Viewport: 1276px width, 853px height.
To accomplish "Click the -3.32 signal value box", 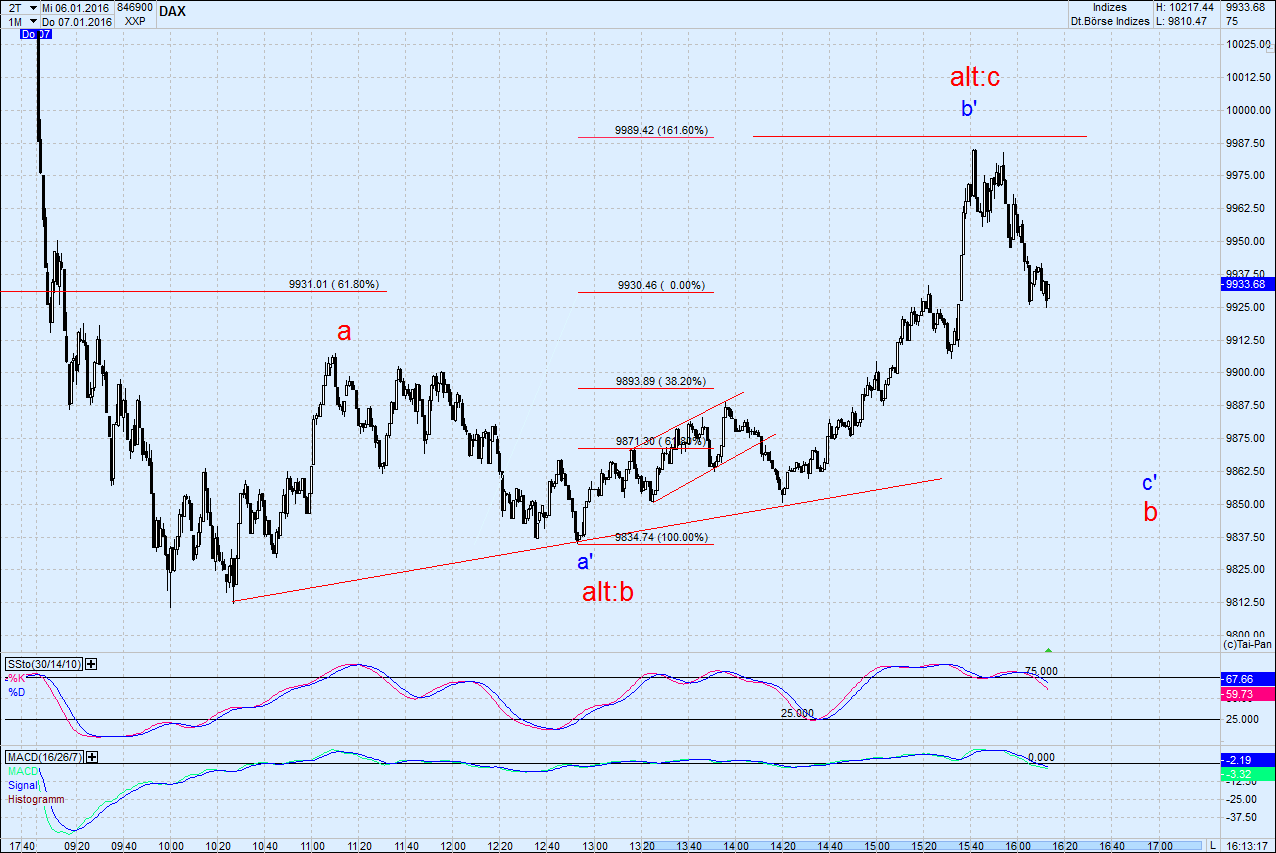I will click(x=1240, y=772).
